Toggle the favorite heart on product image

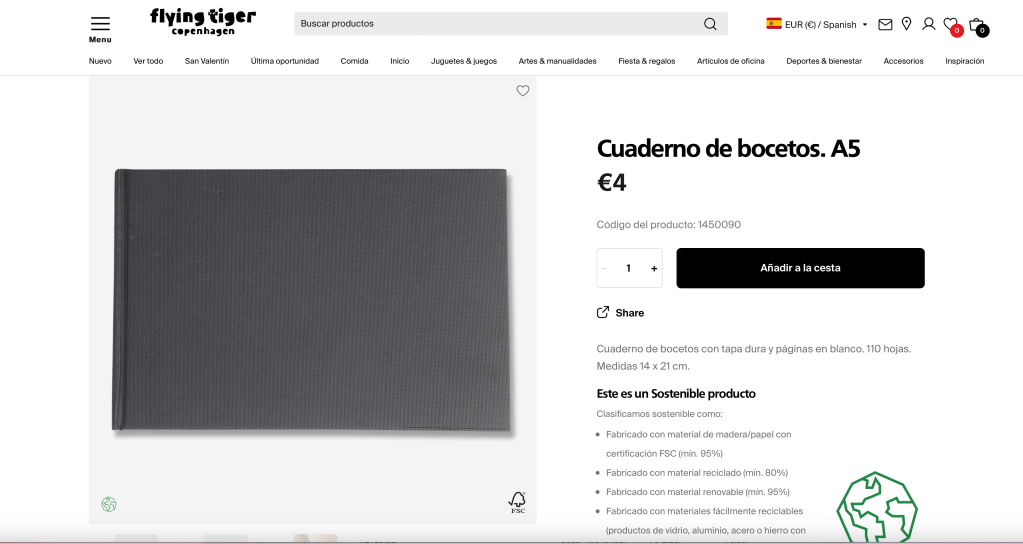pos(523,91)
